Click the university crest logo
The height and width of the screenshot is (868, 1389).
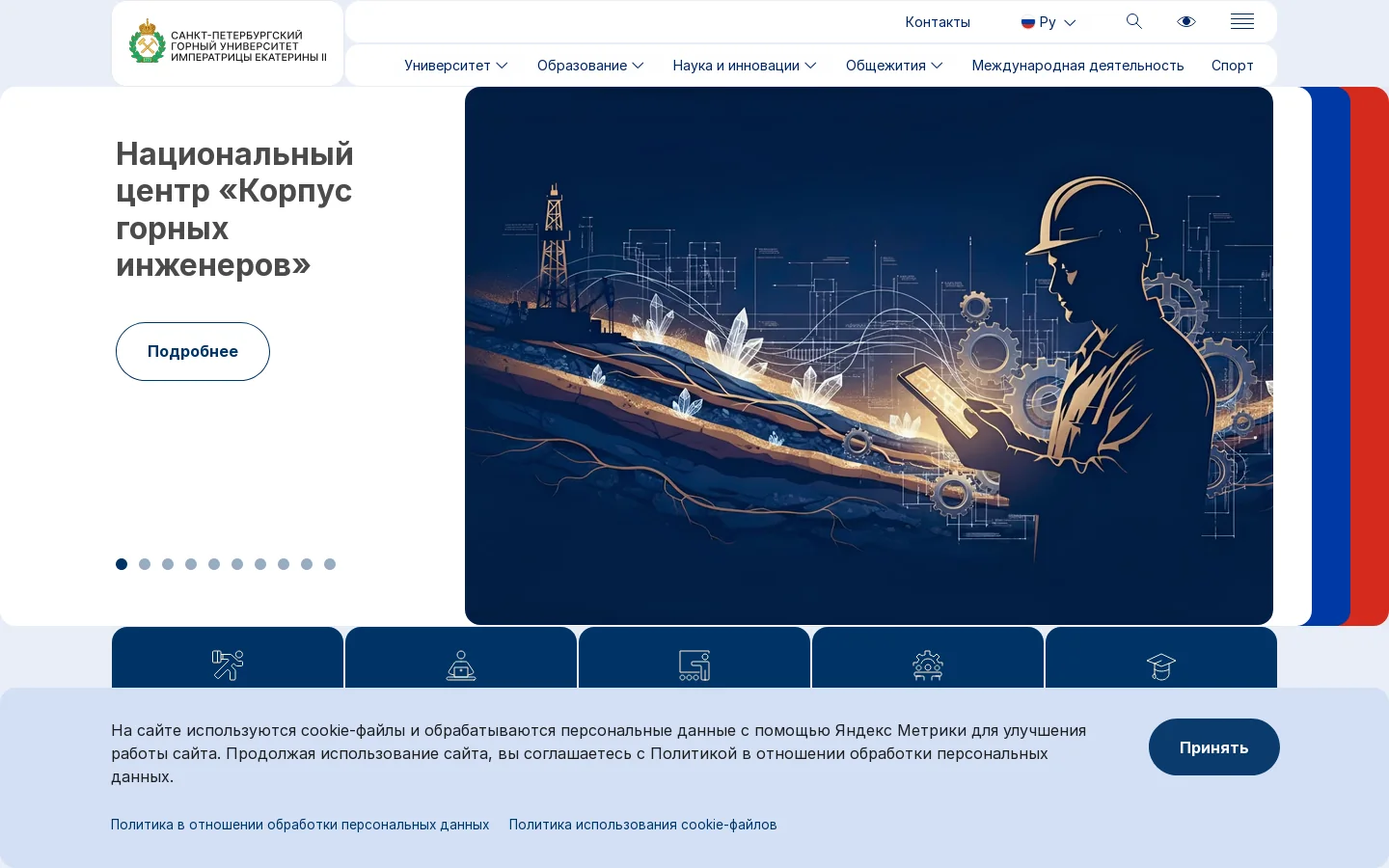pyautogui.click(x=147, y=41)
